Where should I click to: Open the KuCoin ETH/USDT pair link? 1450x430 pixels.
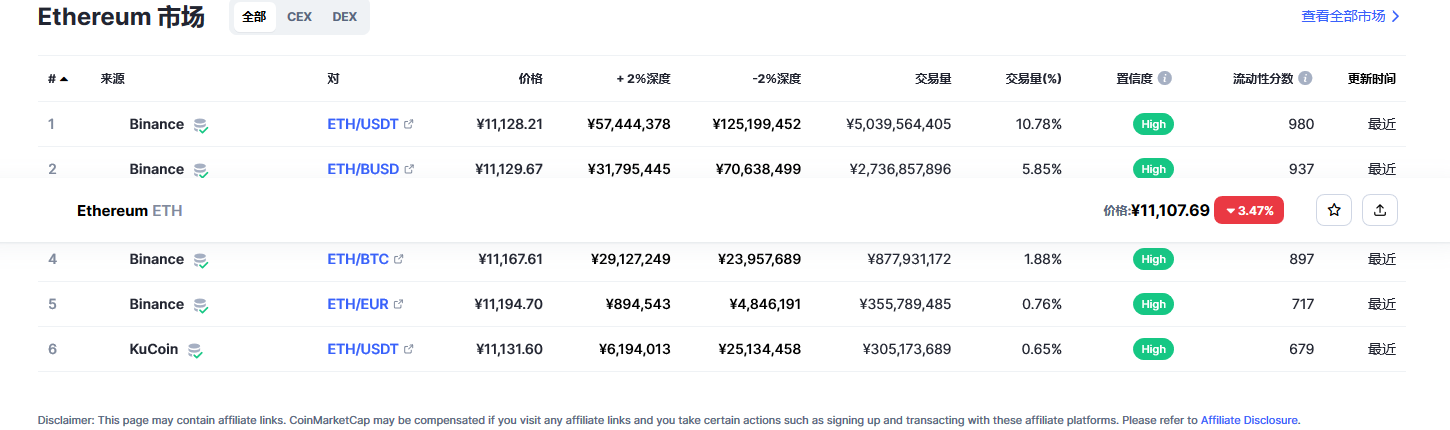tap(362, 349)
